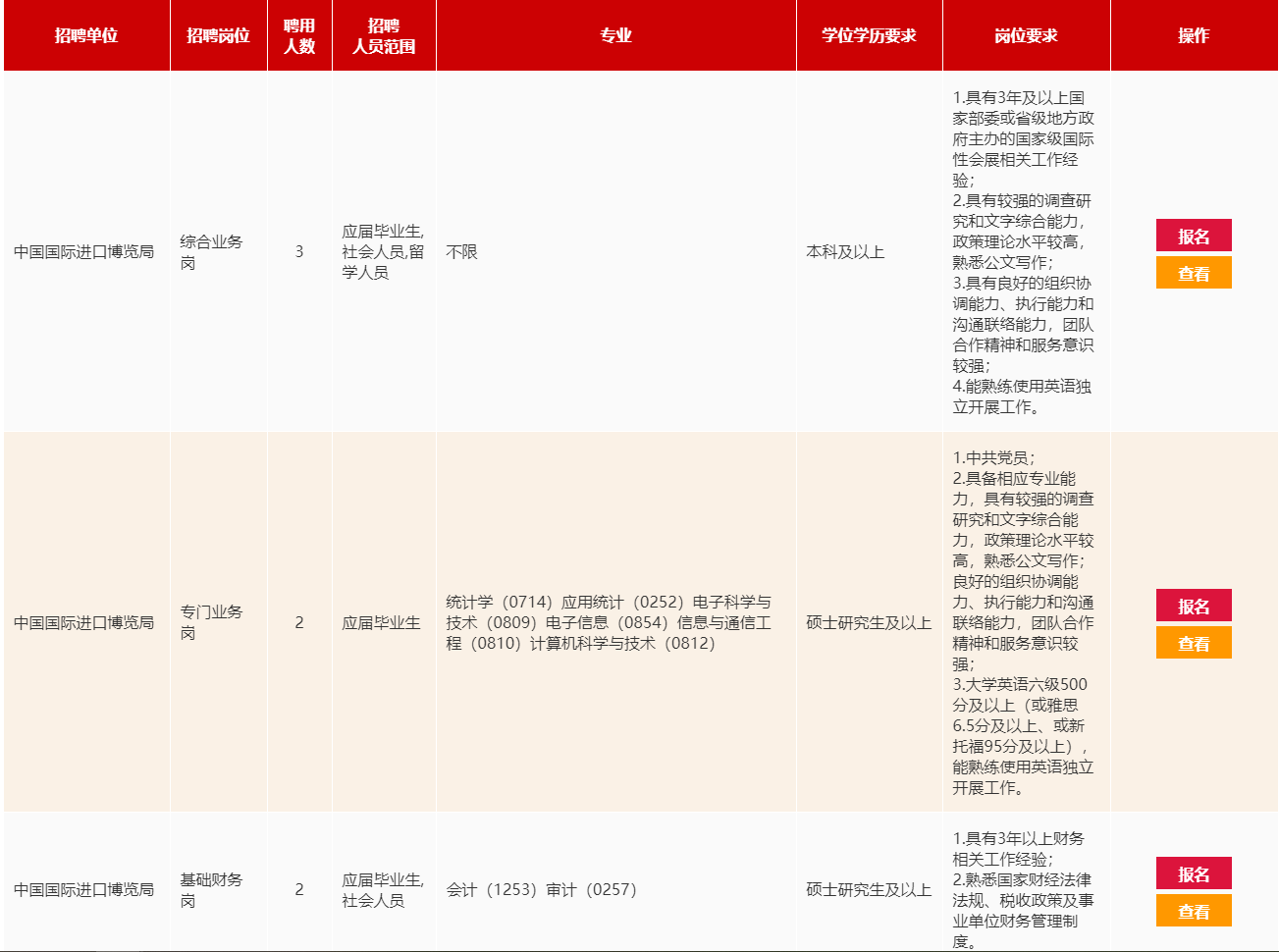Viewport: 1279px width, 952px height.
Task: Click the 岗位要求 column header
Action: [x=1027, y=35]
